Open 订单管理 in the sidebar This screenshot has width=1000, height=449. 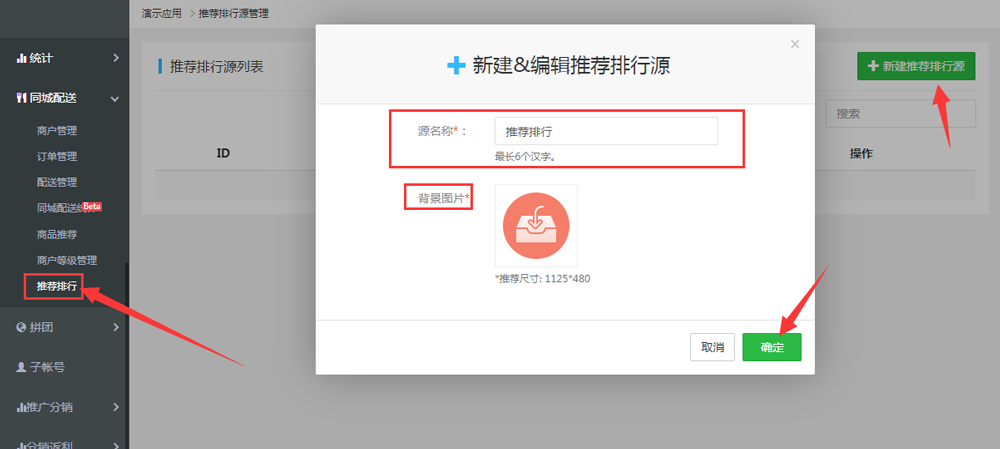click(56, 156)
